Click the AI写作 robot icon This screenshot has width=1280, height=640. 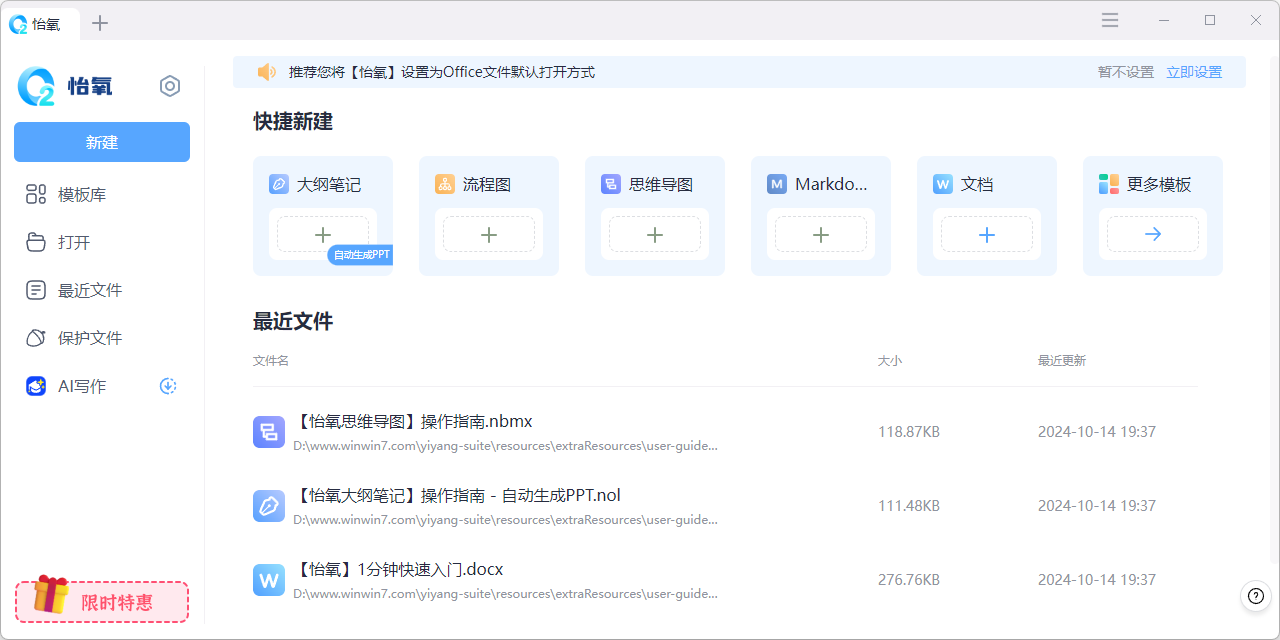point(36,386)
